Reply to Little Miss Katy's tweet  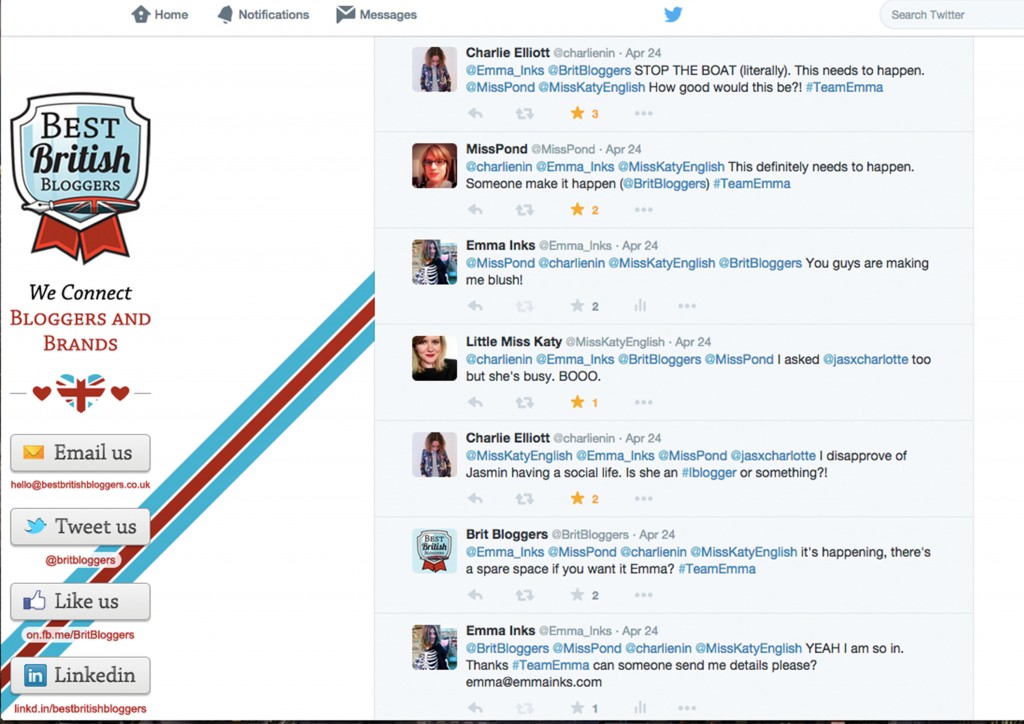pos(475,402)
